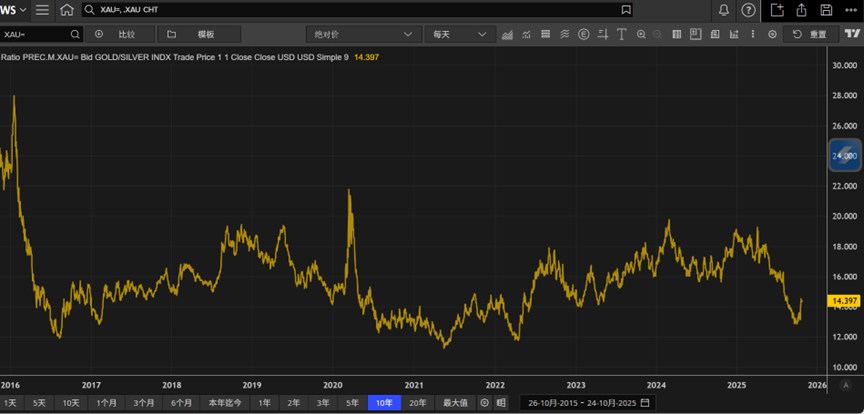Image resolution: width=864 pixels, height=414 pixels.
Task: Click the auto-scale A button at corner
Action: click(846, 385)
